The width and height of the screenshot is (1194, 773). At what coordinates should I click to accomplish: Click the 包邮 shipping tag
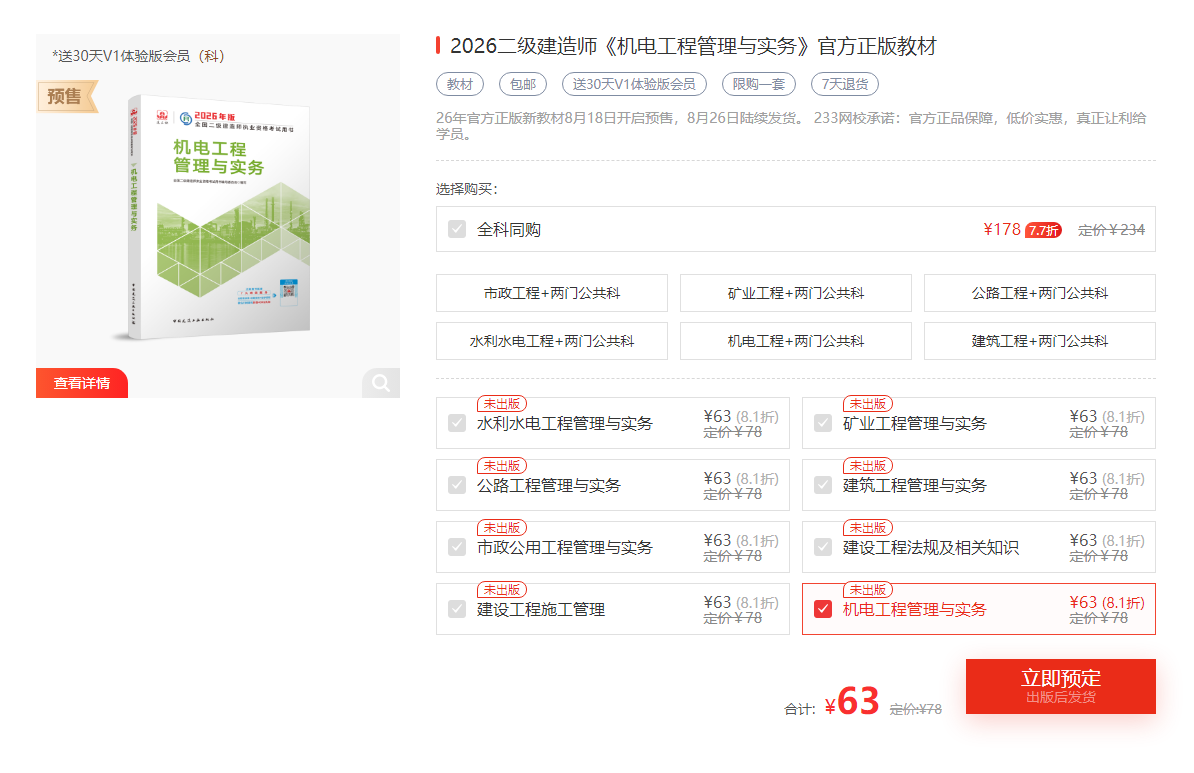[522, 84]
